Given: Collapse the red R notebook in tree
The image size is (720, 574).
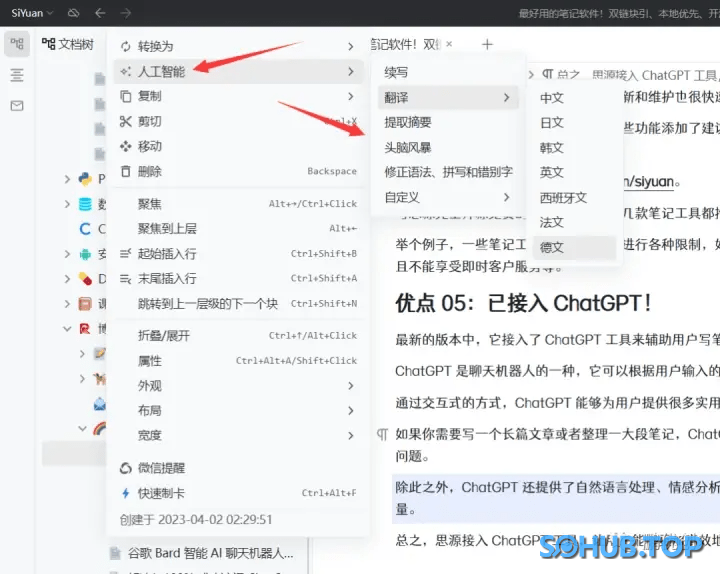Looking at the screenshot, I should 67,329.
